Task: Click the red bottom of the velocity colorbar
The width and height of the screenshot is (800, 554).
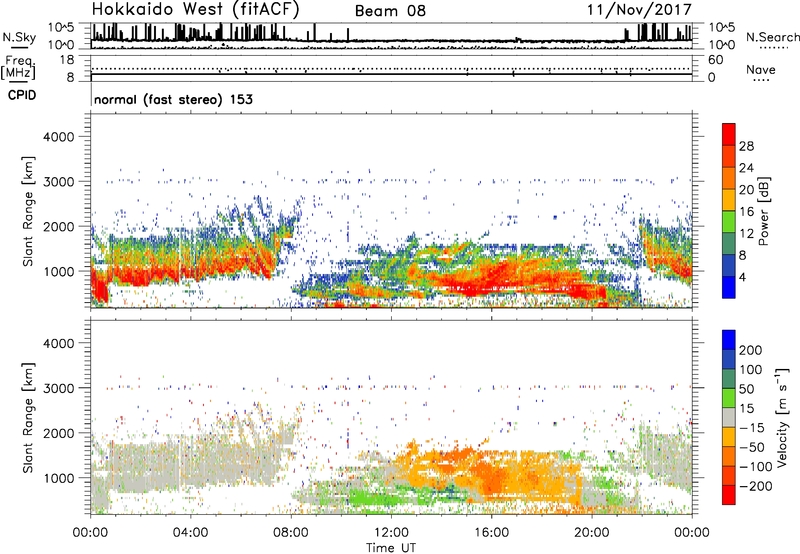Action: tap(729, 495)
